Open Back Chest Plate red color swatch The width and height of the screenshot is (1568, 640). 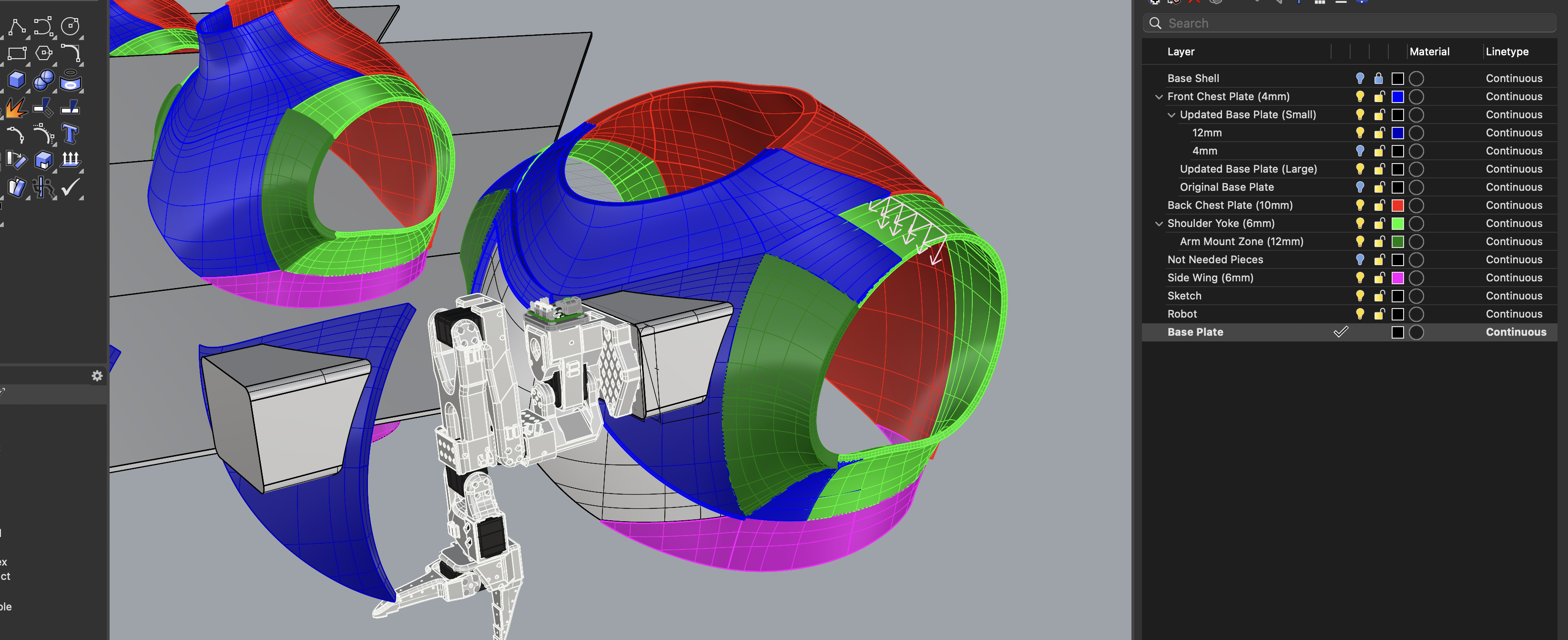pyautogui.click(x=1397, y=205)
